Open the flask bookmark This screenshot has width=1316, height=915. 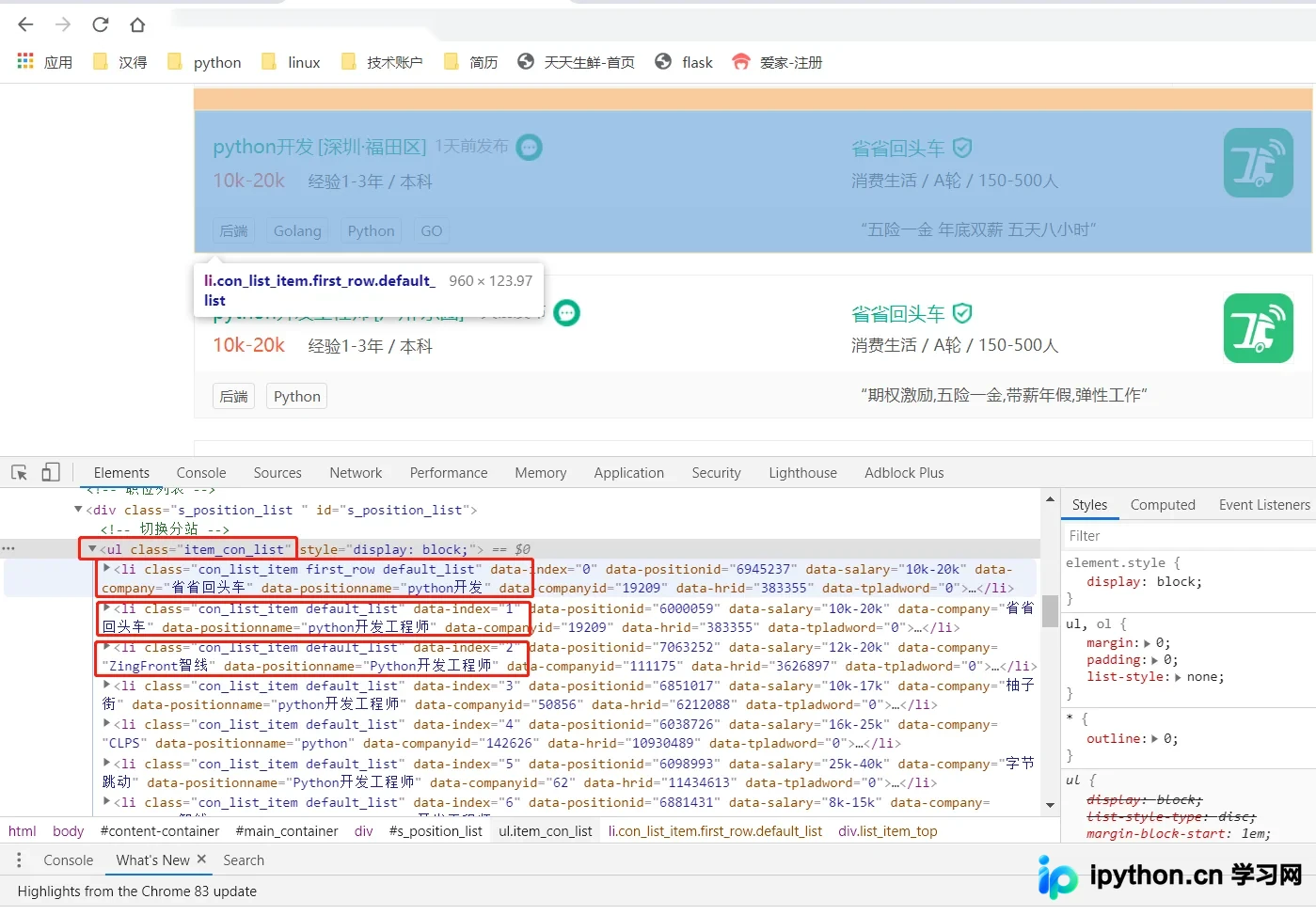click(x=684, y=62)
